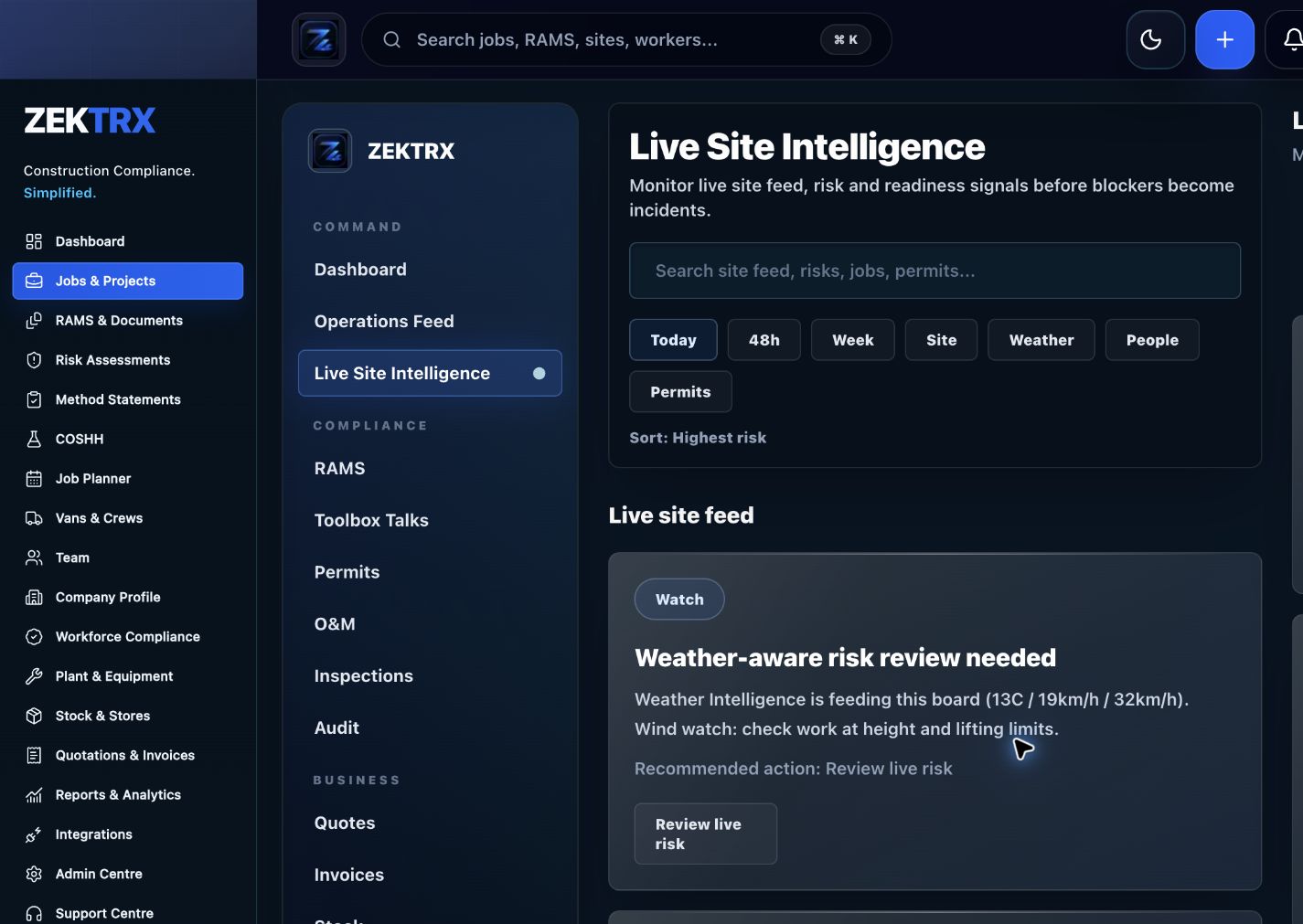
Task: Click the COSHH flask icon
Action: click(34, 439)
